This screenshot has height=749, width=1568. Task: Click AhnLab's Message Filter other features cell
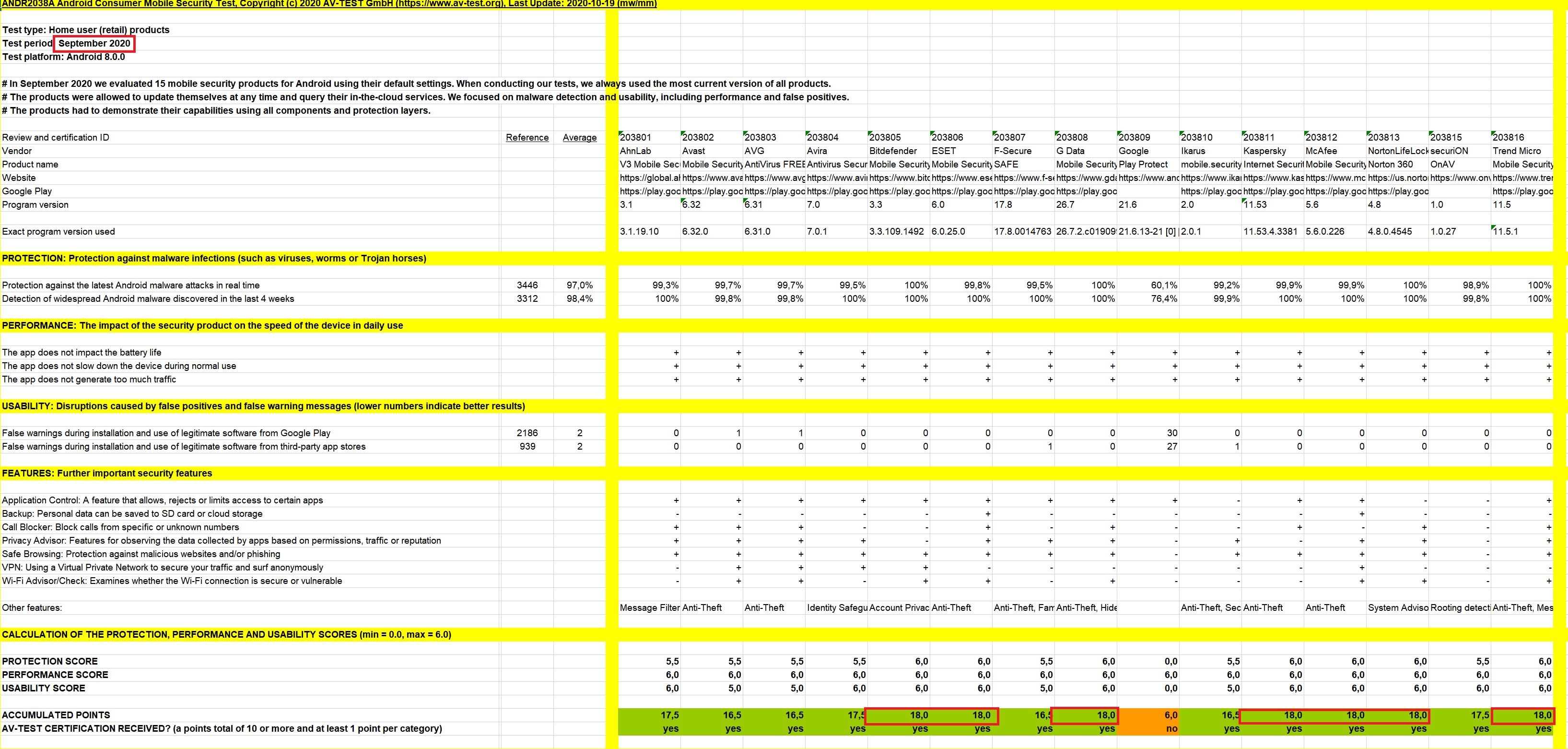(649, 608)
